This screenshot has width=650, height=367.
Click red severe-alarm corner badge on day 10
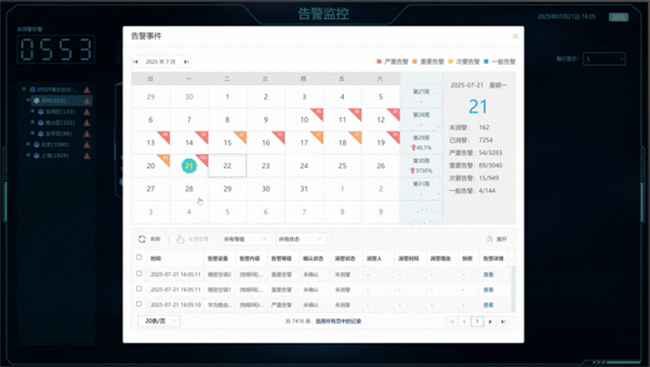tap(318, 113)
